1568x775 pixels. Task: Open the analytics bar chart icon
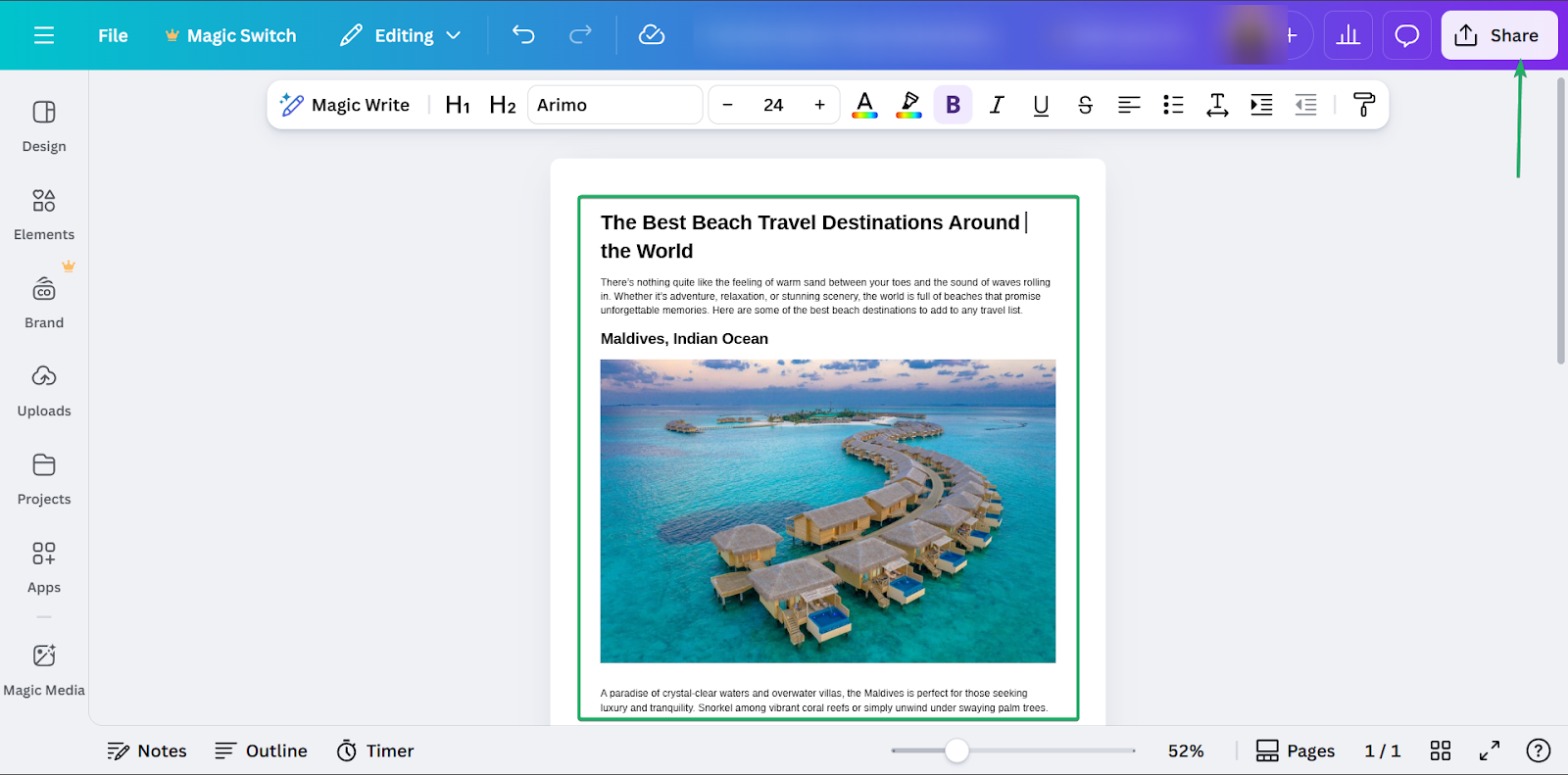(x=1348, y=35)
